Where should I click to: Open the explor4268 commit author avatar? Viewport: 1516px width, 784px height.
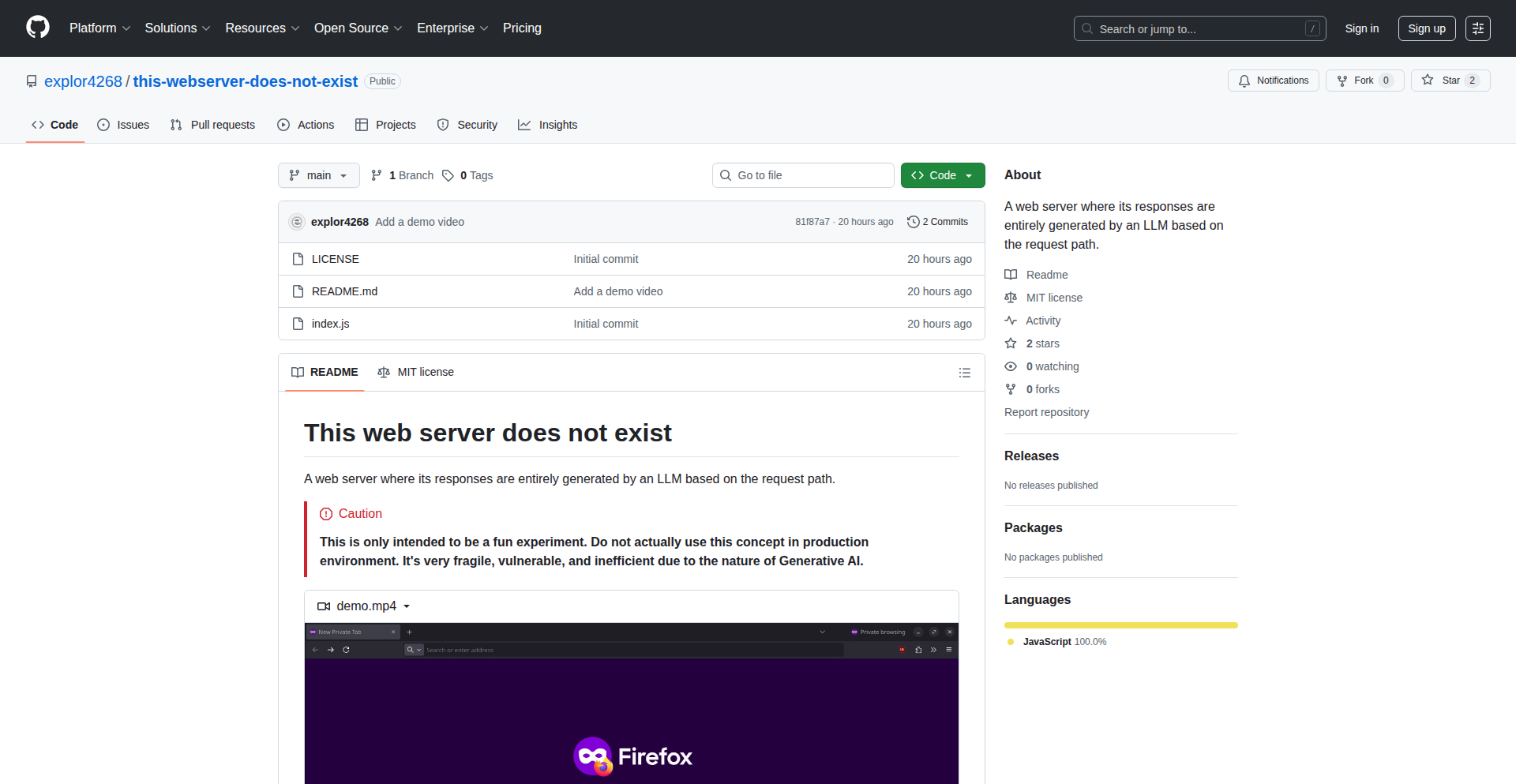click(x=297, y=222)
